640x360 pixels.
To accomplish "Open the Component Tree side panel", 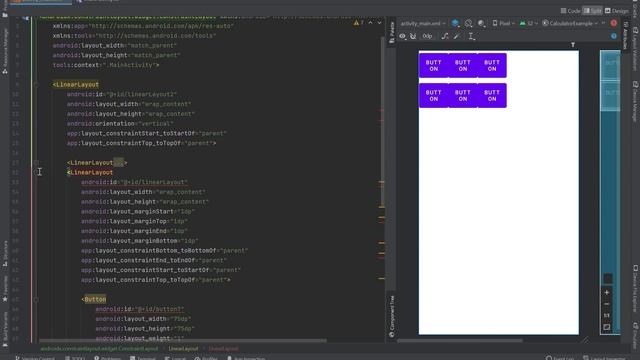I will coord(391,316).
